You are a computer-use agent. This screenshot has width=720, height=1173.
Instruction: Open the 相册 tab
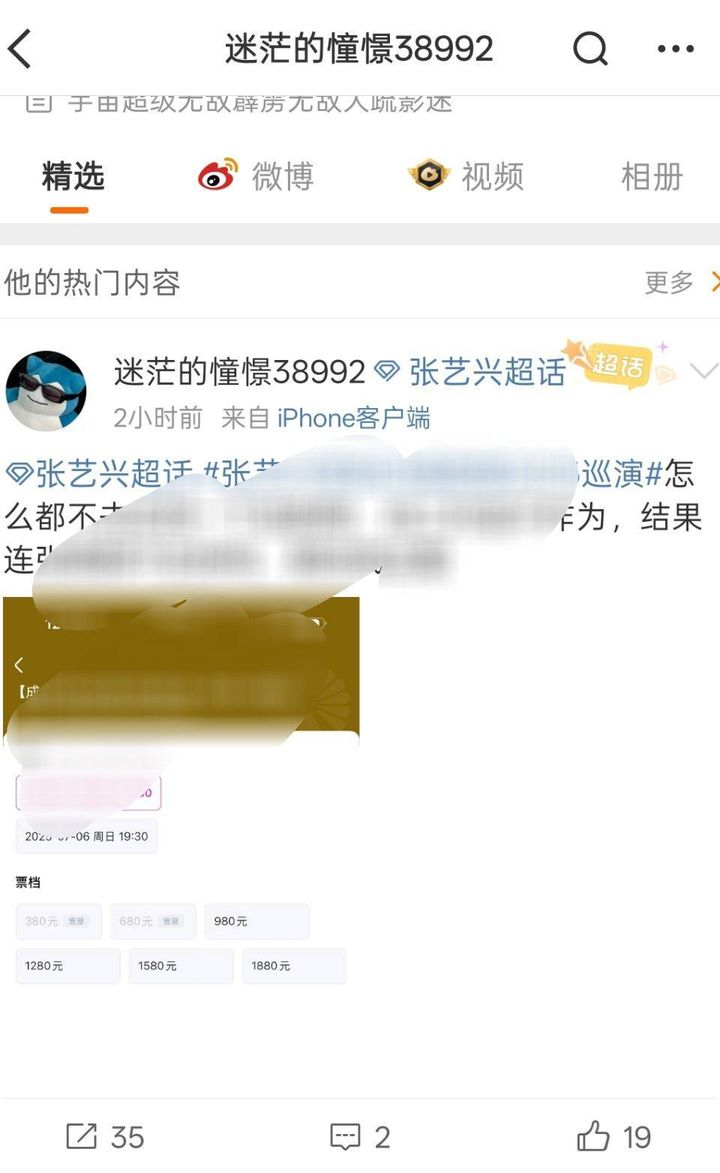click(652, 177)
